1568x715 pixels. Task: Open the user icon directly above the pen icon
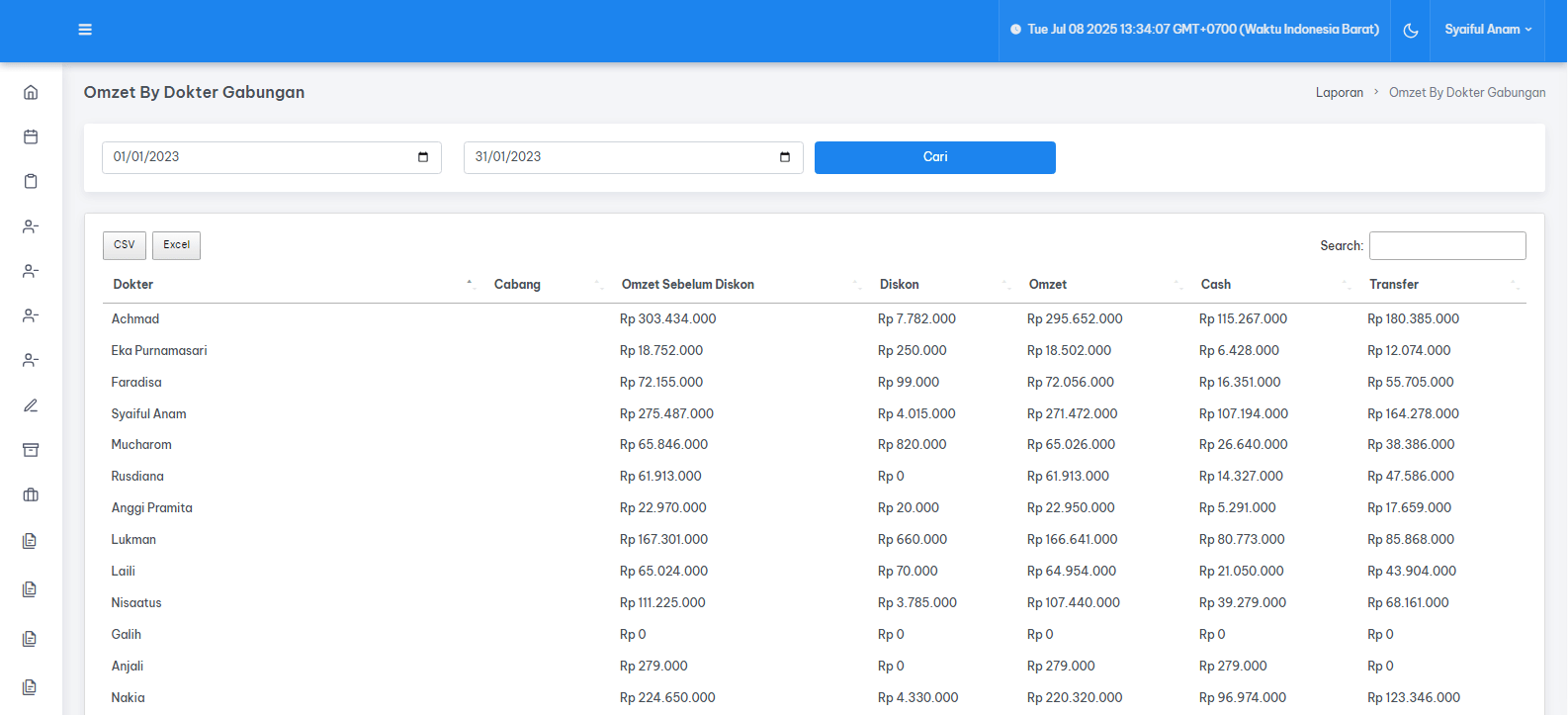pyautogui.click(x=31, y=360)
